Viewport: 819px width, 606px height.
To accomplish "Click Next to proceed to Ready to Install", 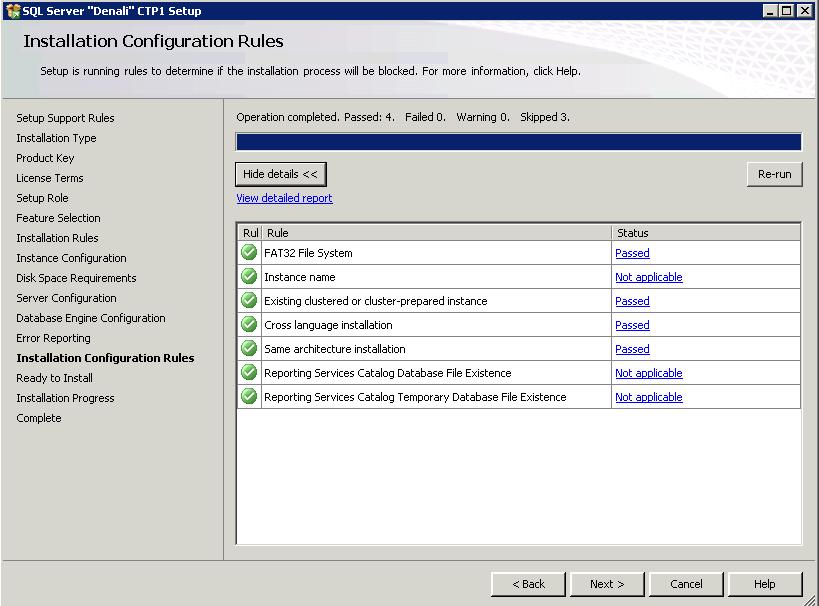I will [x=607, y=584].
